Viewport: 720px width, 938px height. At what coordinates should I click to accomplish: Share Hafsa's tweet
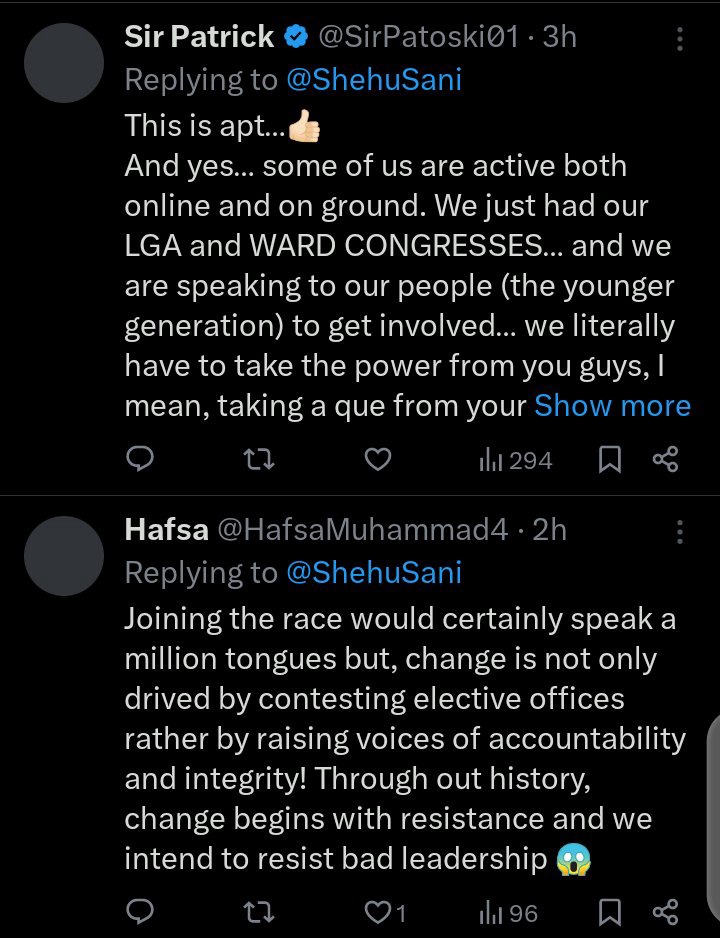[x=665, y=913]
